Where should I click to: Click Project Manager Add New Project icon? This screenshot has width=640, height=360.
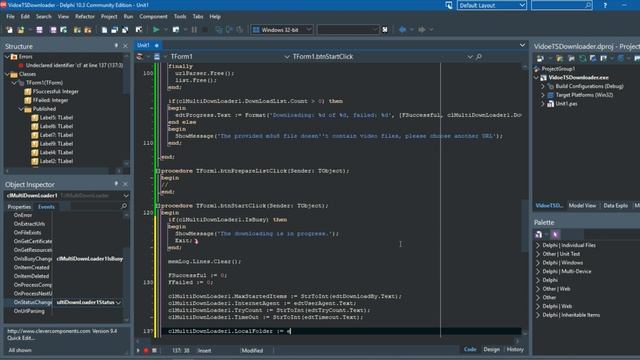click(x=540, y=59)
